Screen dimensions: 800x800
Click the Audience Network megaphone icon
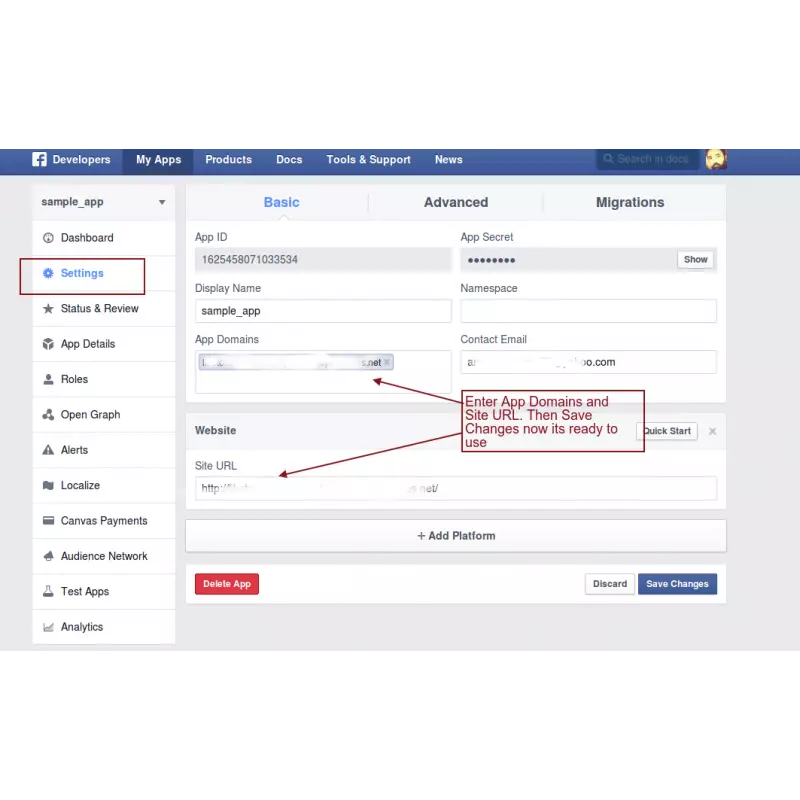point(48,556)
